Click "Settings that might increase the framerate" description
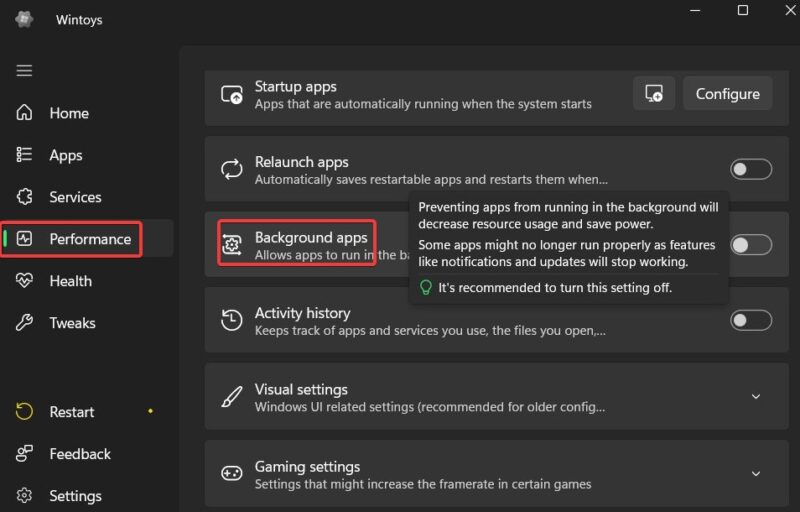The image size is (800, 512). point(423,484)
